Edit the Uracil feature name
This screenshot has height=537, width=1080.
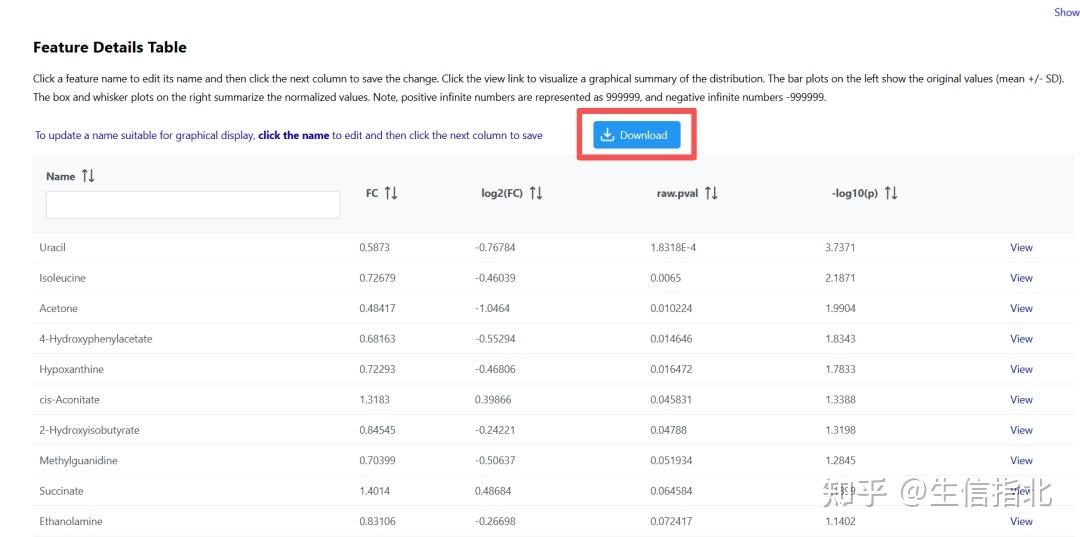pyautogui.click(x=52, y=247)
